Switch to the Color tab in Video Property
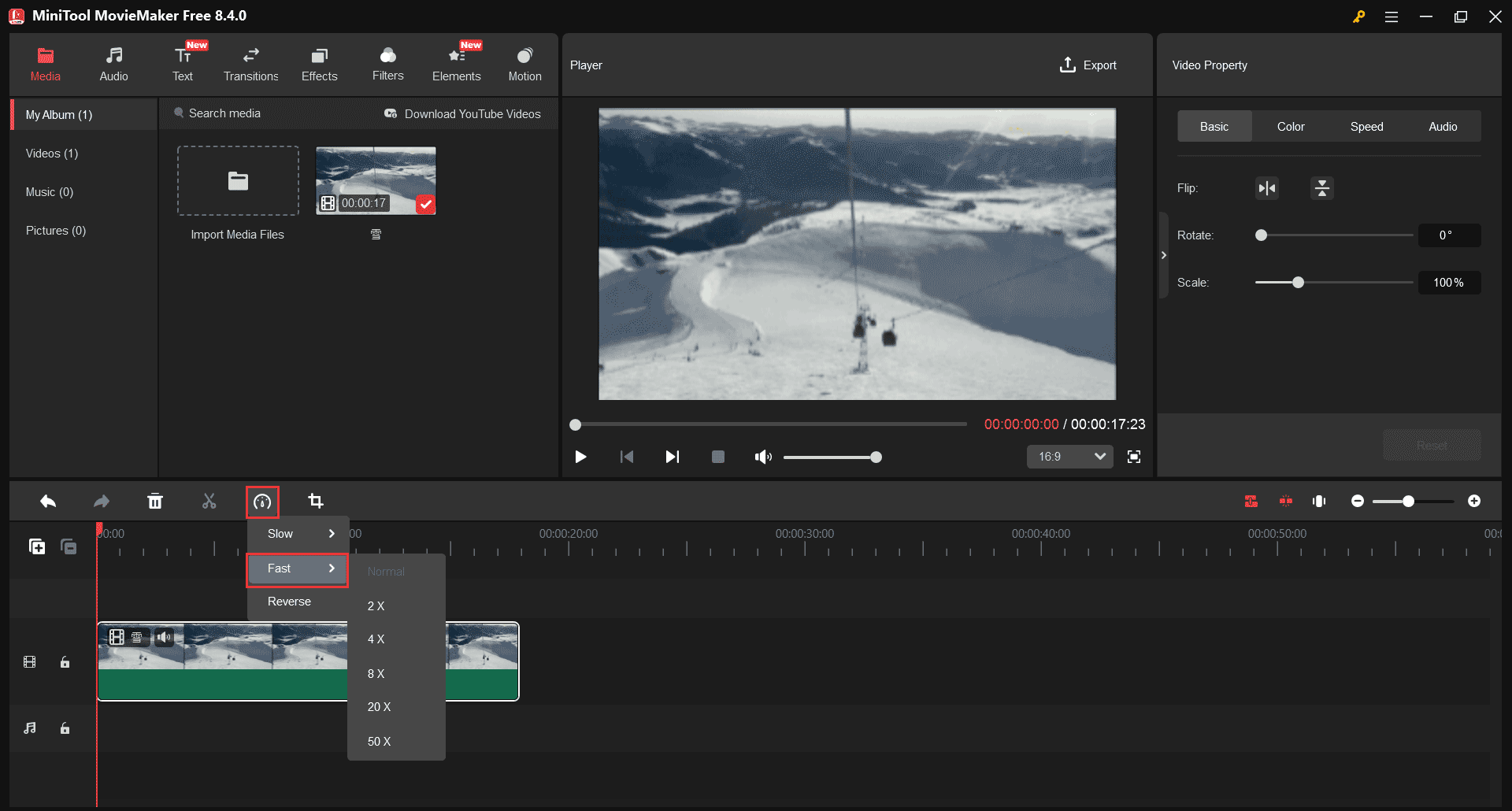This screenshot has height=811, width=1512. point(1290,126)
